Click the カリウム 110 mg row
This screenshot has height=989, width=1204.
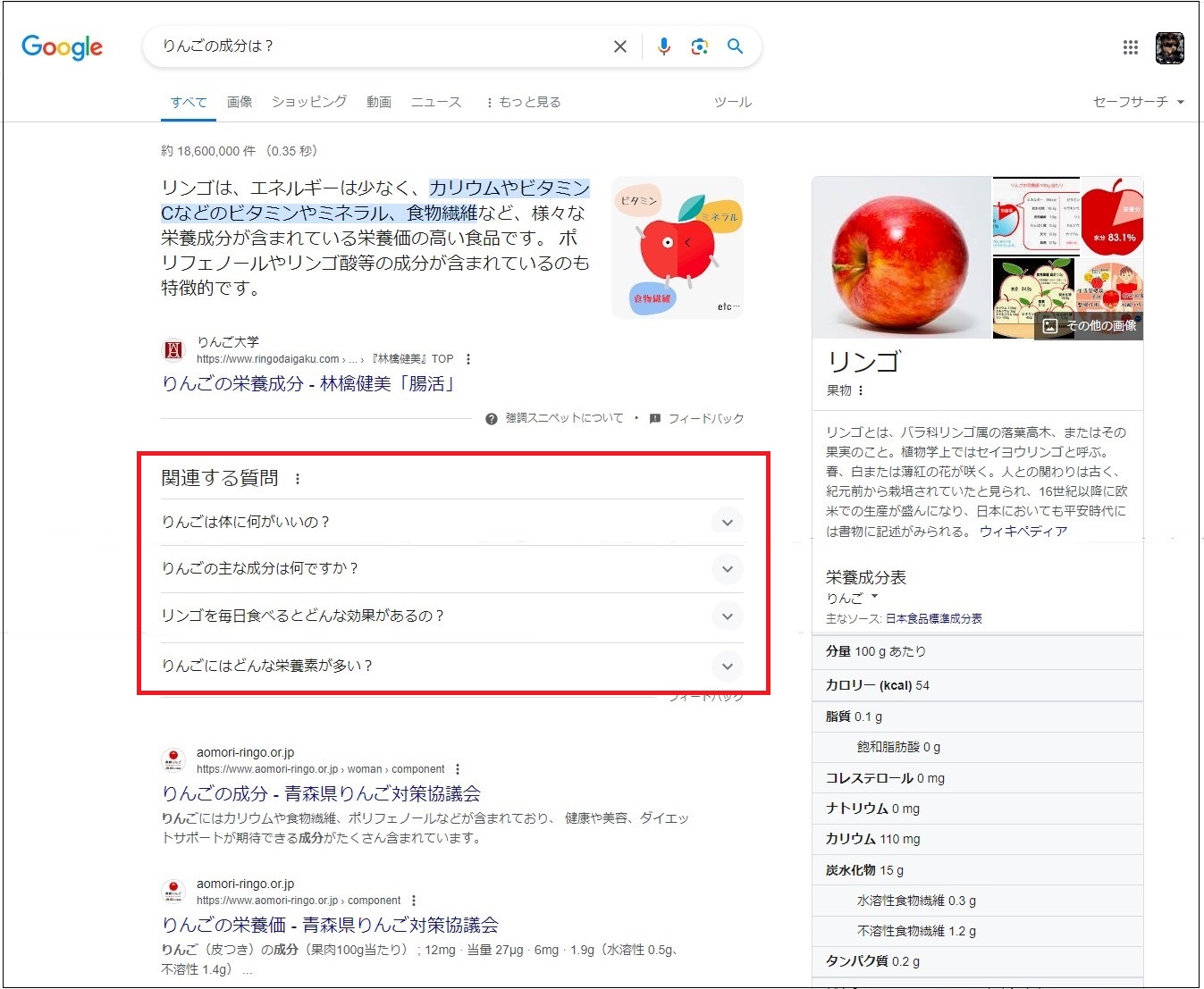978,839
